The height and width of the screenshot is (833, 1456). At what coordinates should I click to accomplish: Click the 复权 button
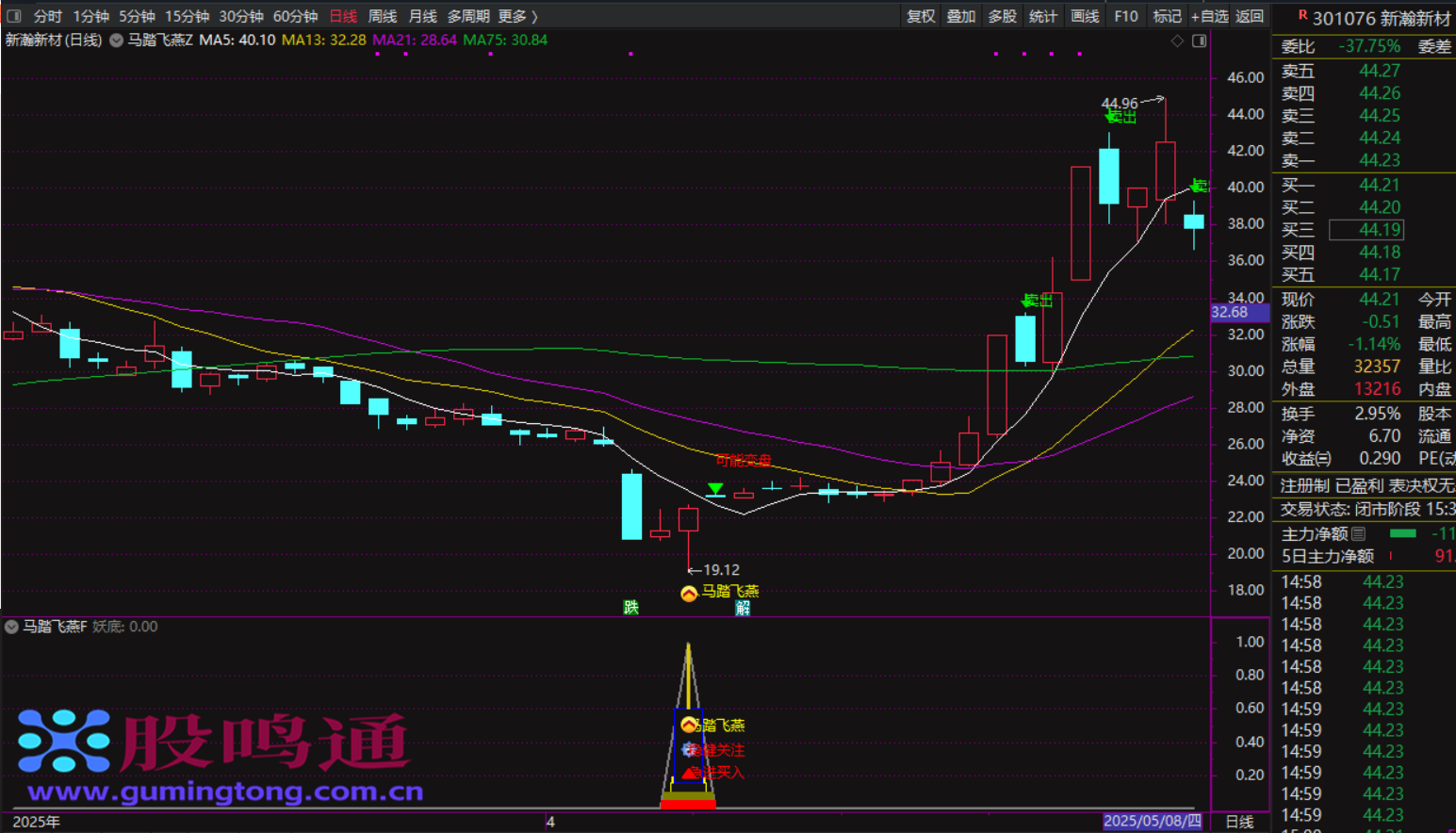[920, 16]
